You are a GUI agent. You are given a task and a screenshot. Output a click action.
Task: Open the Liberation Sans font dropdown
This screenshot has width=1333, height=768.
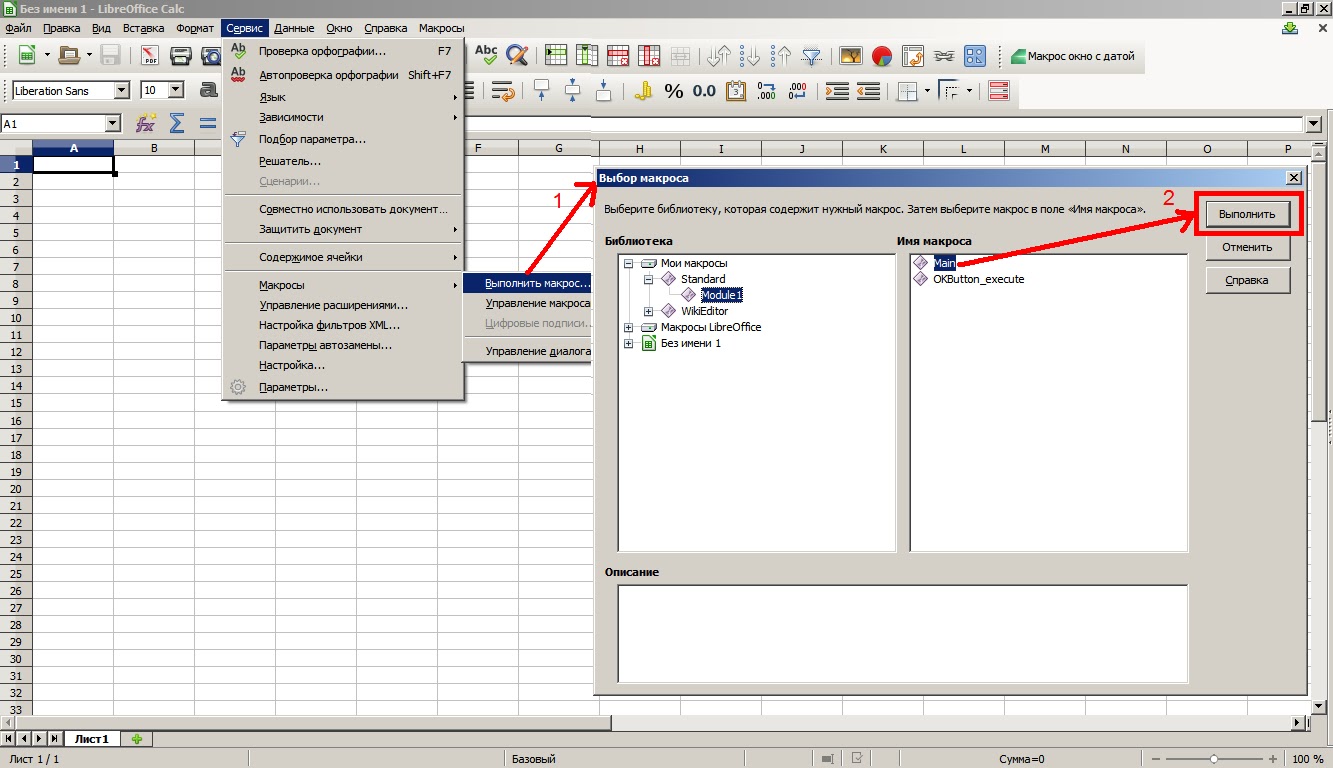click(122, 89)
